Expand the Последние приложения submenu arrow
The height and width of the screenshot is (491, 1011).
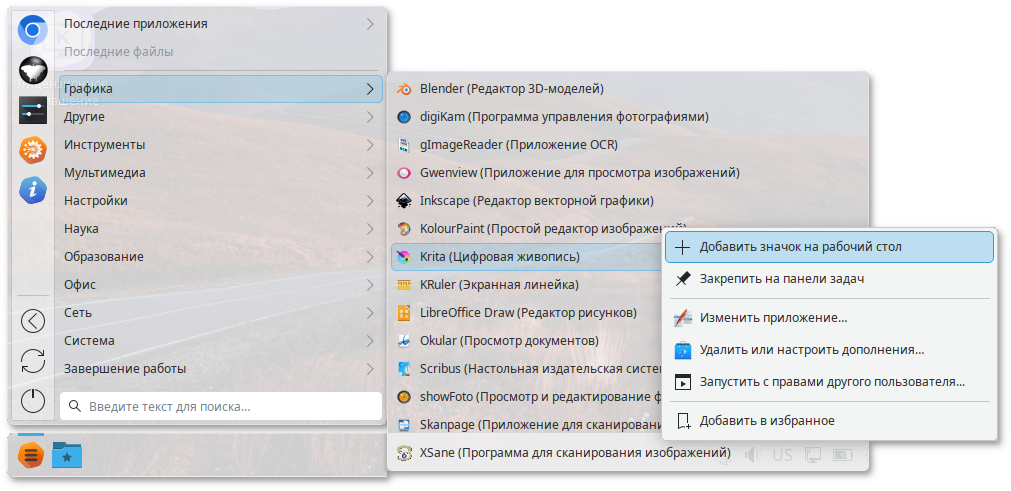[x=370, y=24]
